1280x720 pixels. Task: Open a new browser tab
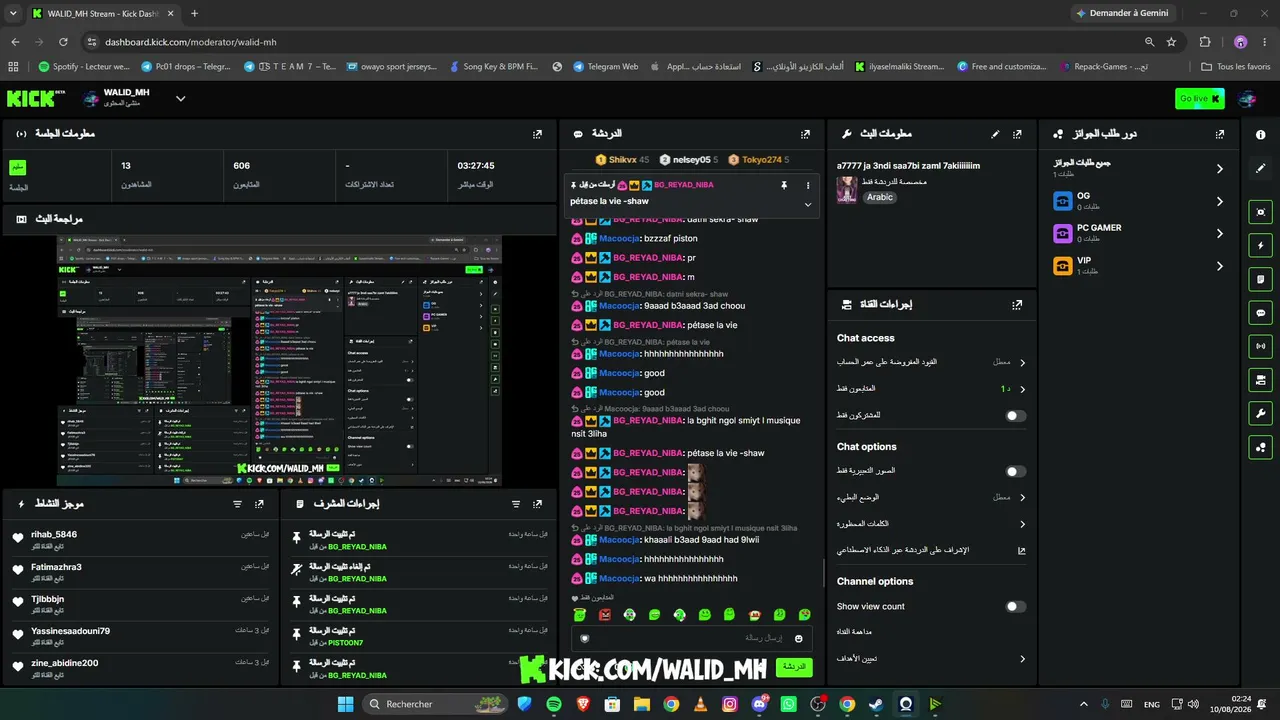[x=194, y=14]
